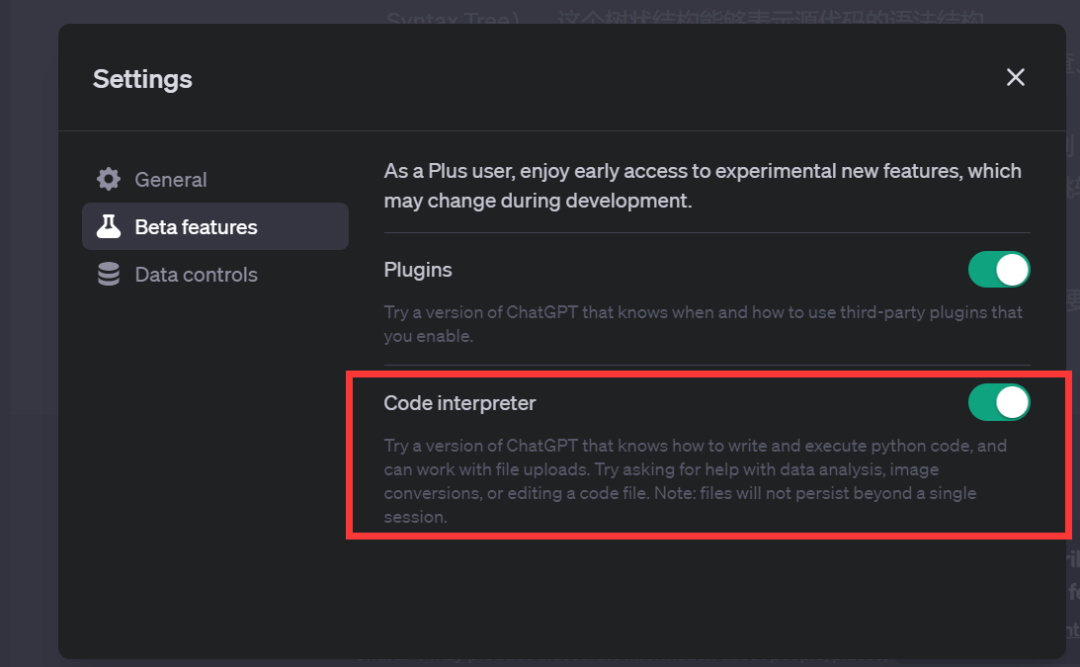Click the white knob of Code interpreter switch
This screenshot has width=1080, height=667.
[1012, 402]
